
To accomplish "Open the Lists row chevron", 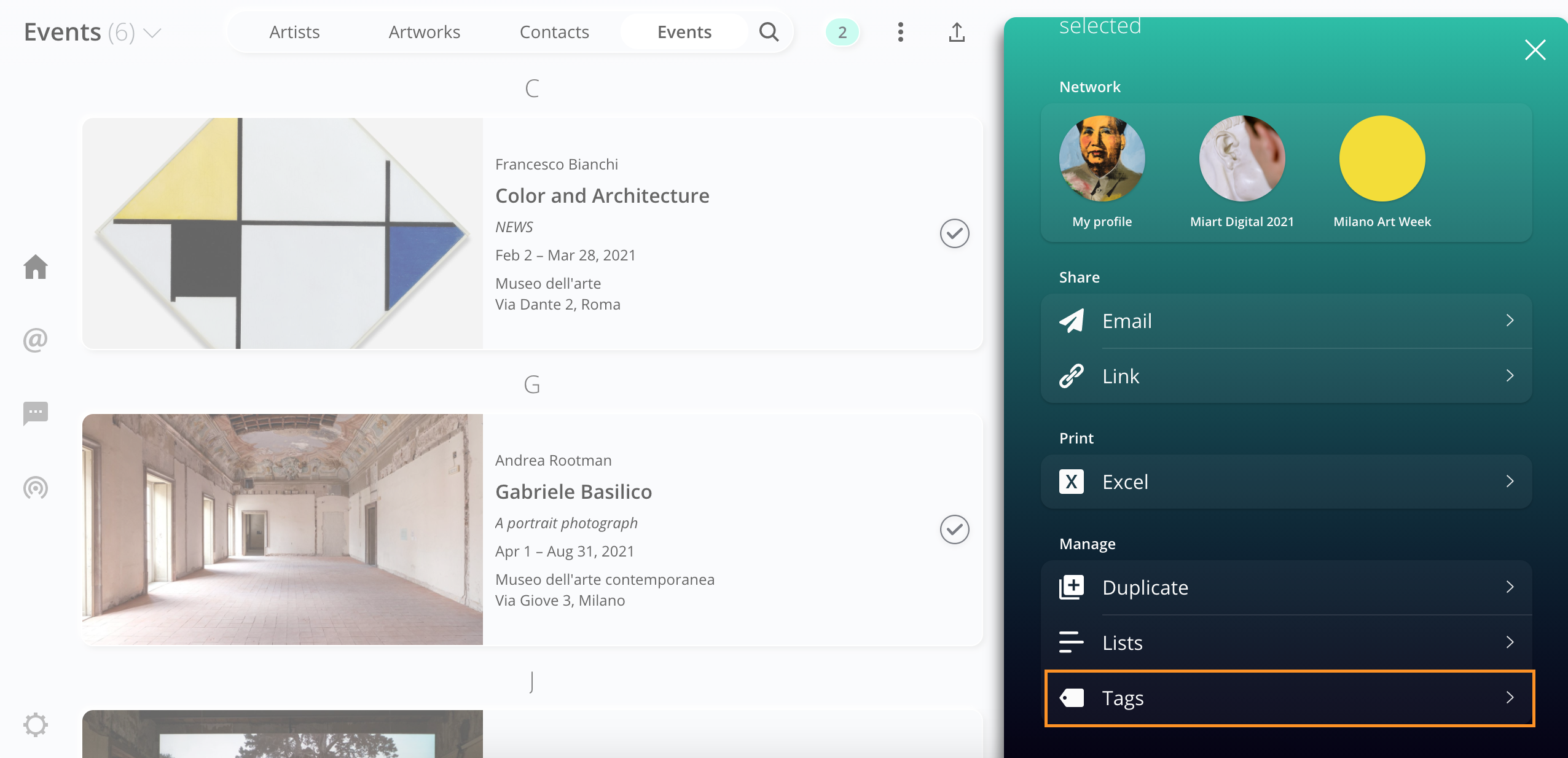I will pyautogui.click(x=1510, y=642).
